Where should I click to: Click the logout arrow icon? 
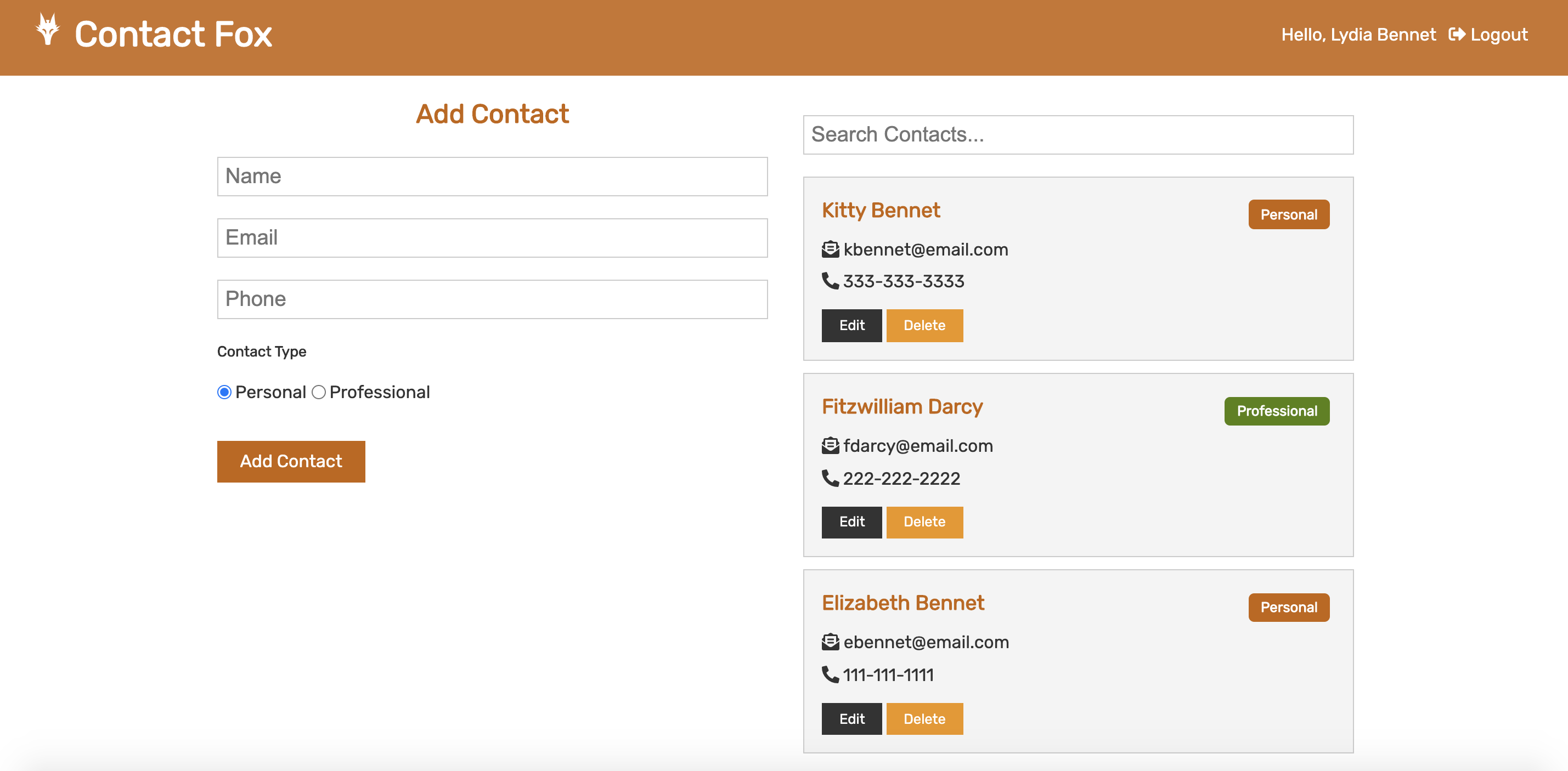1457,35
